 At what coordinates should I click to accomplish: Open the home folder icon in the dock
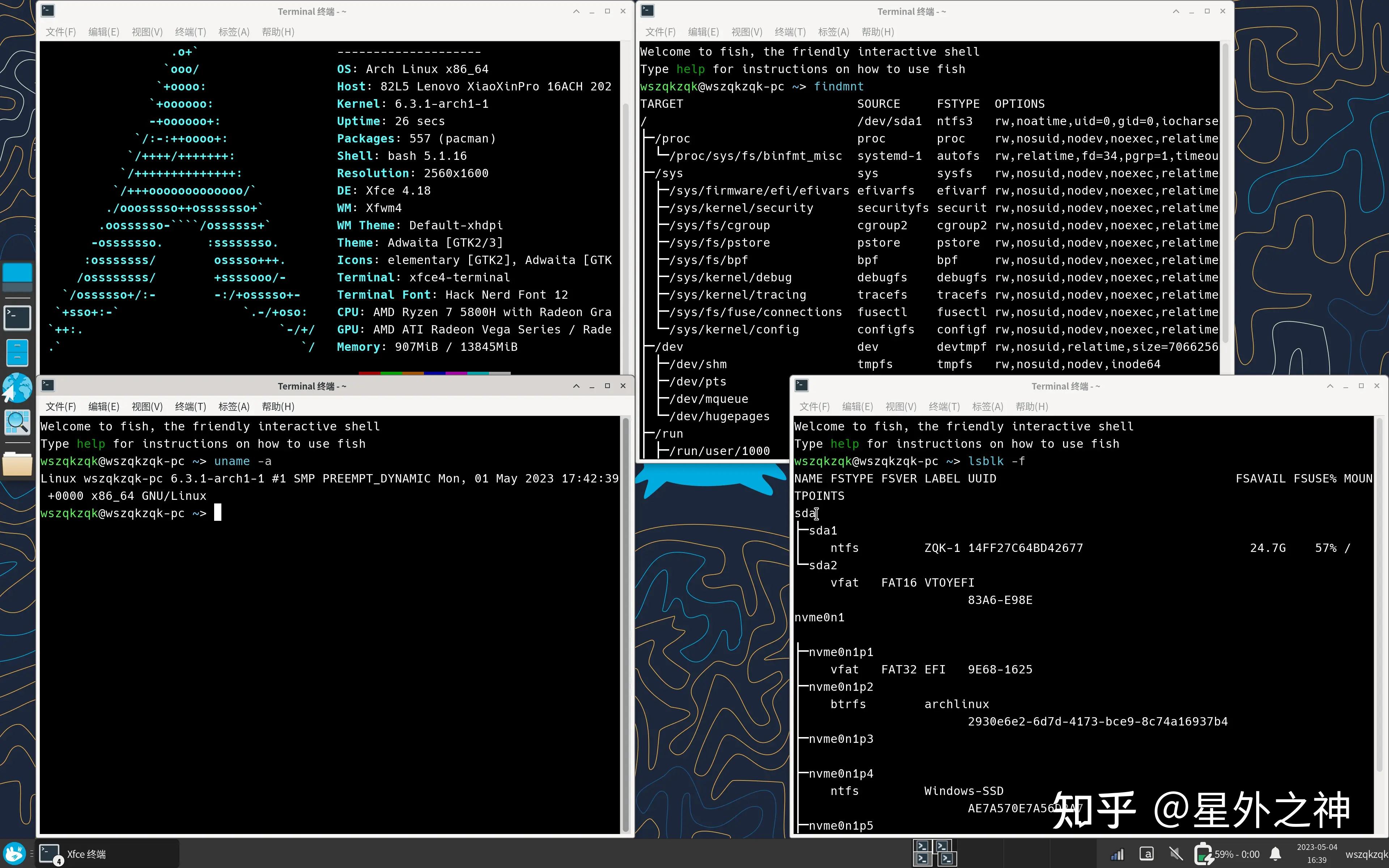tap(17, 464)
